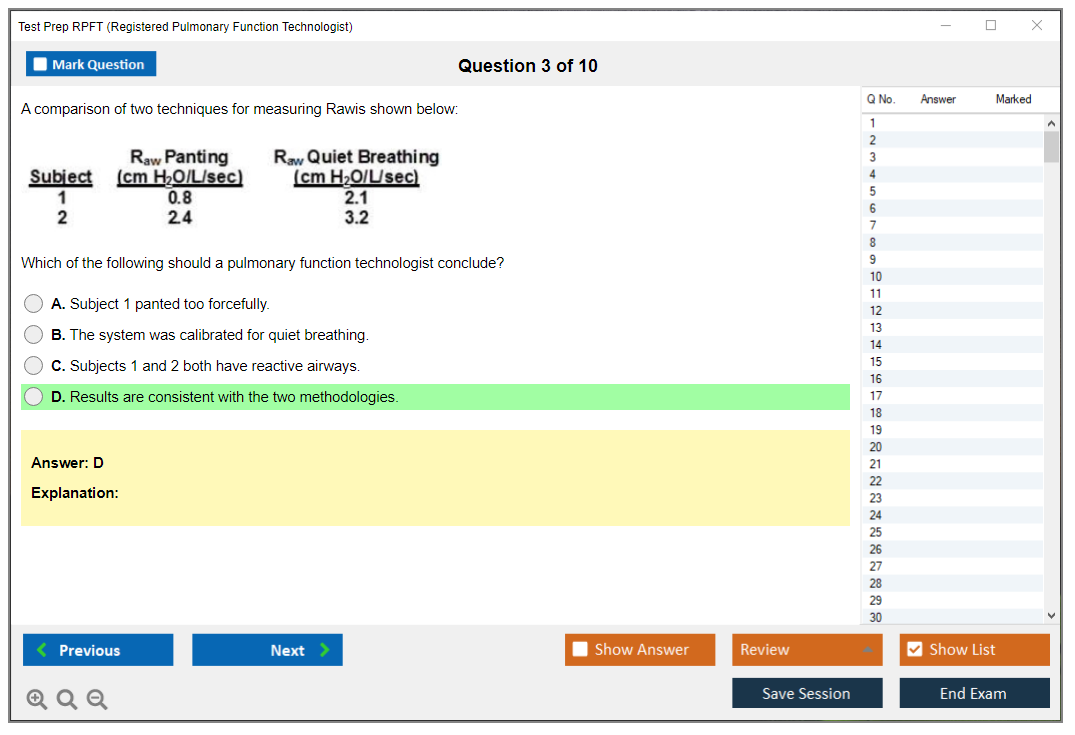The image size is (1075, 735).
Task: Select option C reactive airways
Action: tap(34, 366)
